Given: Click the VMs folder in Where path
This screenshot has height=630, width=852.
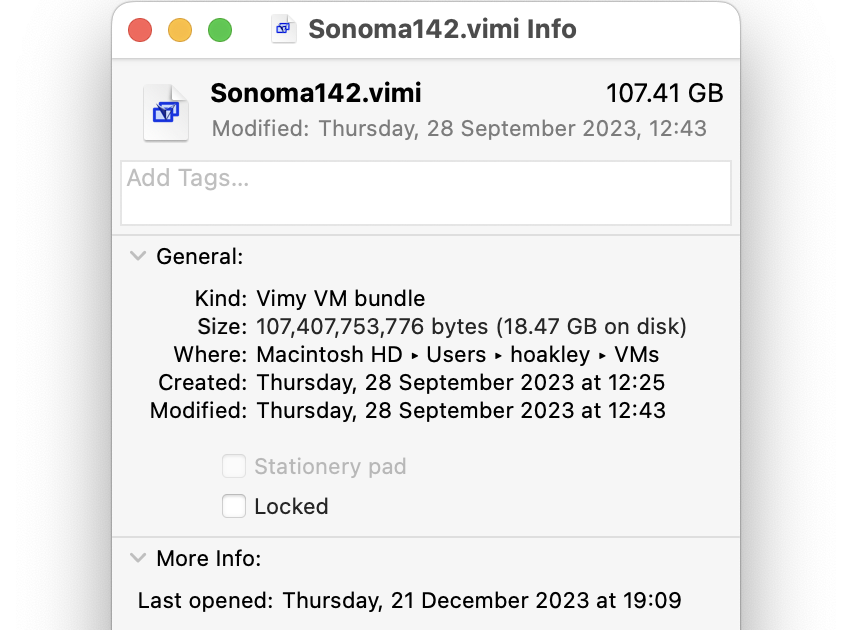Looking at the screenshot, I should [636, 354].
